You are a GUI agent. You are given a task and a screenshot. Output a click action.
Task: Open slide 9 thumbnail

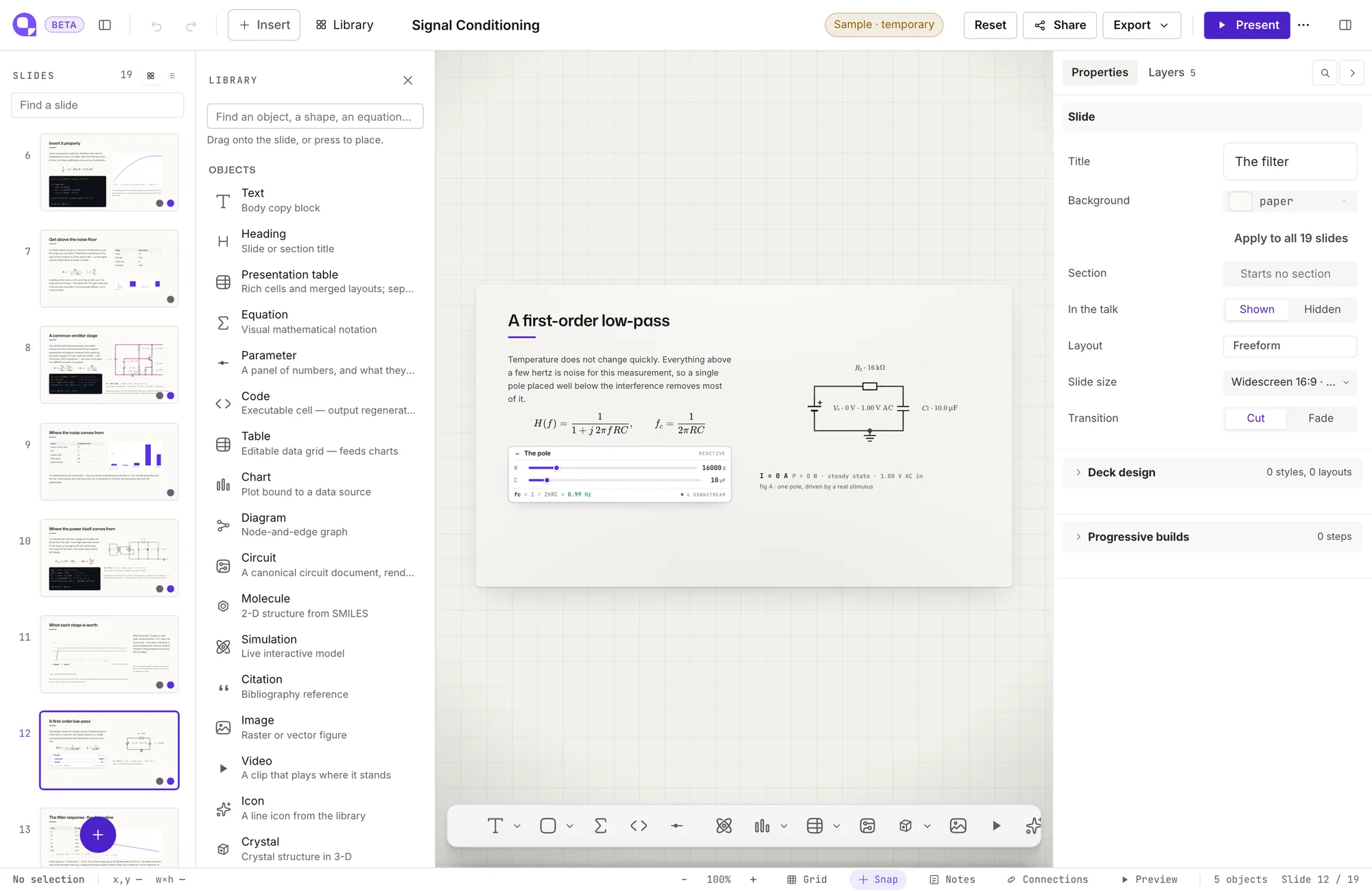pos(109,461)
